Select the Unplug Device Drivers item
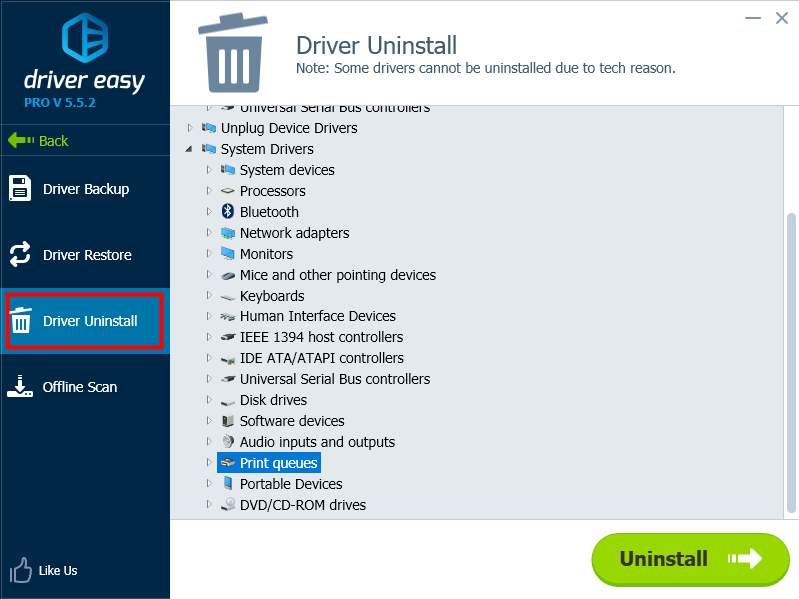The width and height of the screenshot is (799, 599). click(289, 128)
